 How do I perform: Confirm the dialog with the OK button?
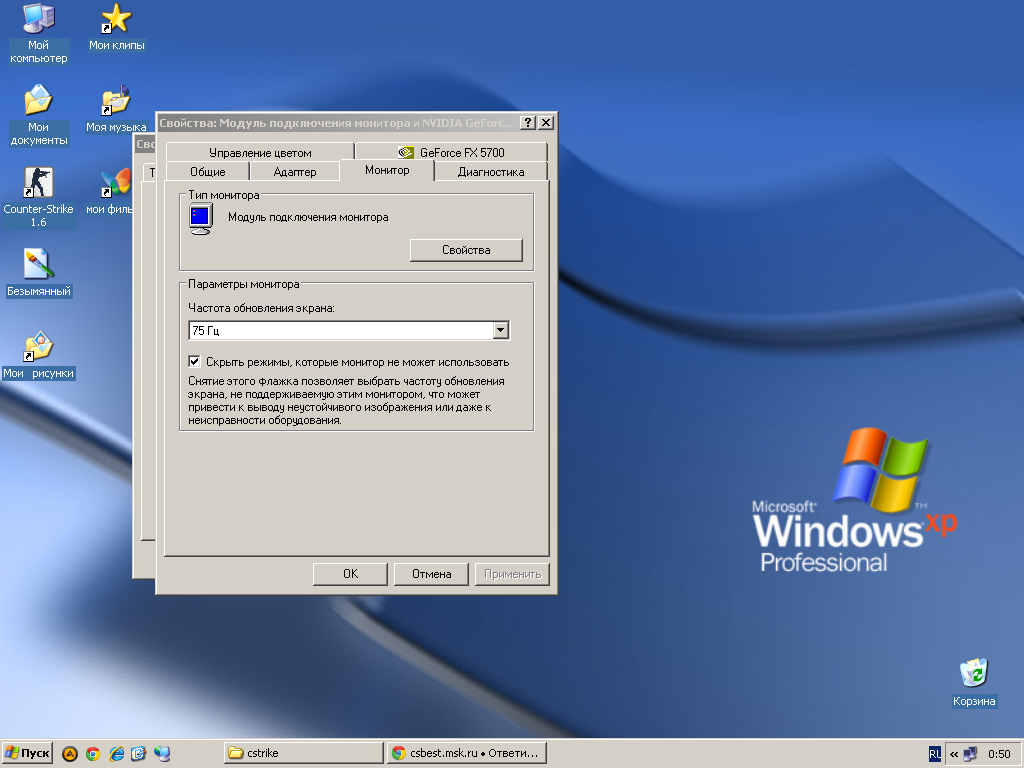click(350, 574)
